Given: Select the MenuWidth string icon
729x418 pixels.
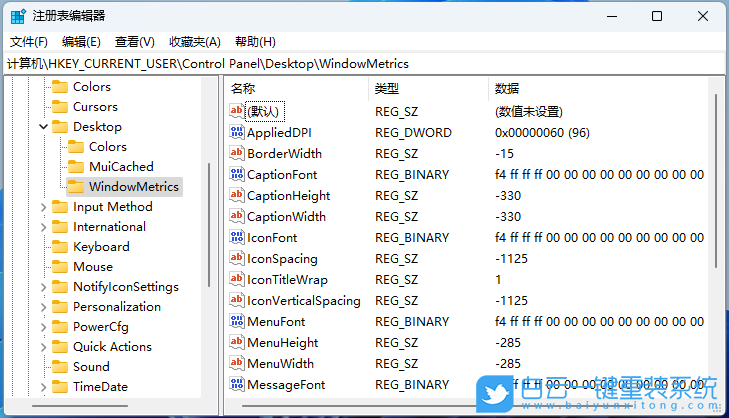Looking at the screenshot, I should [x=237, y=363].
